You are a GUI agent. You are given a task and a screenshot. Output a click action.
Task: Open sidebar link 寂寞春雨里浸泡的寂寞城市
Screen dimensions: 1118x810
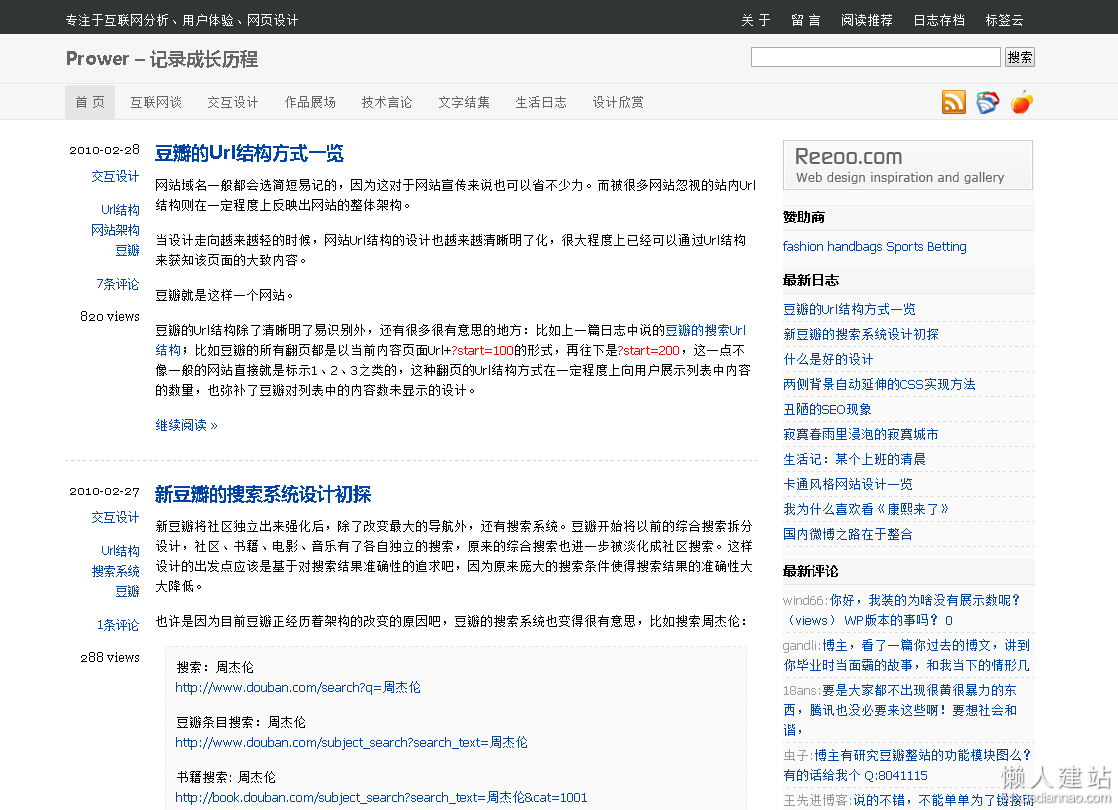point(861,434)
